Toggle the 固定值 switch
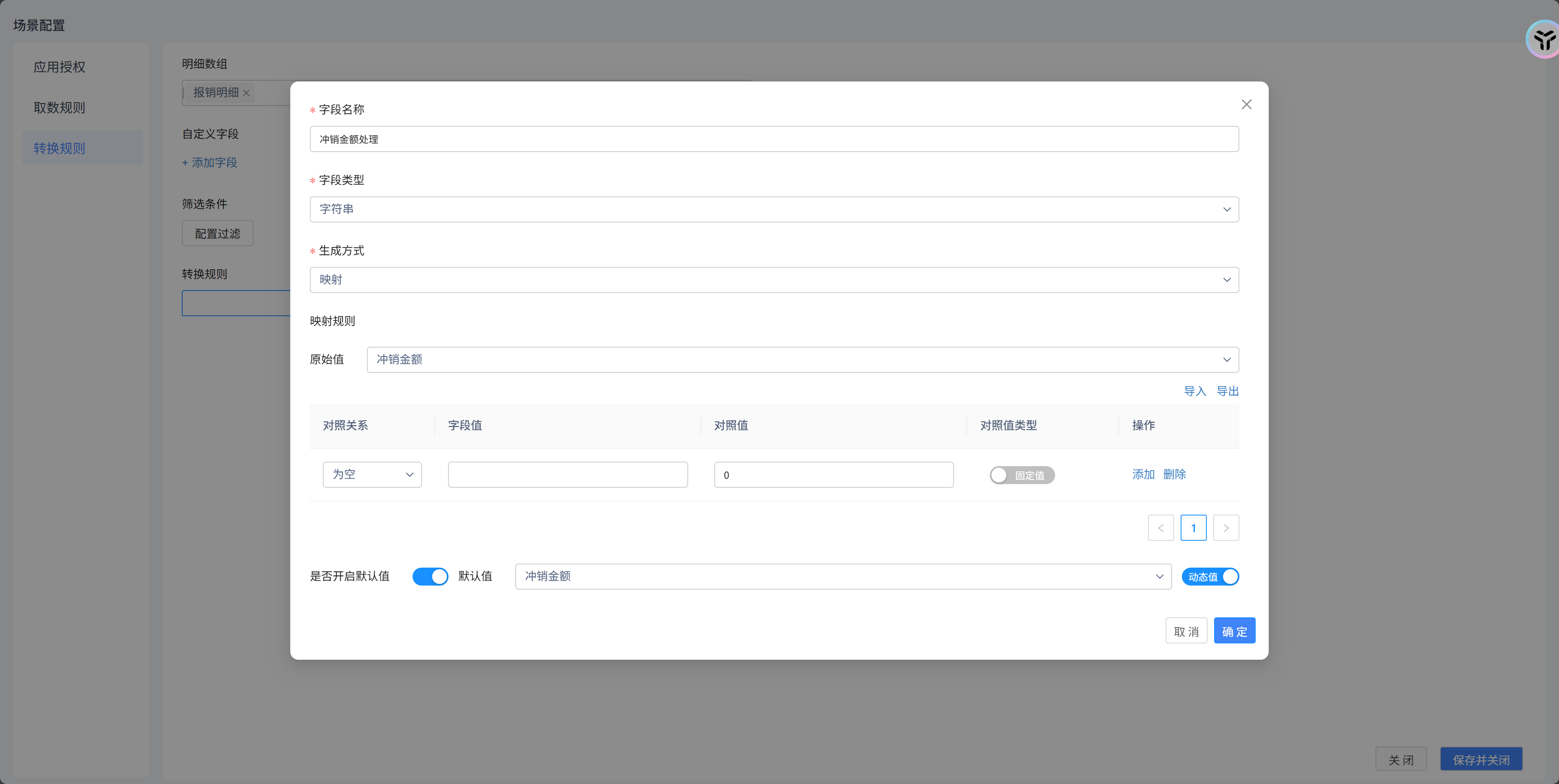The height and width of the screenshot is (784, 1559). 1022,476
